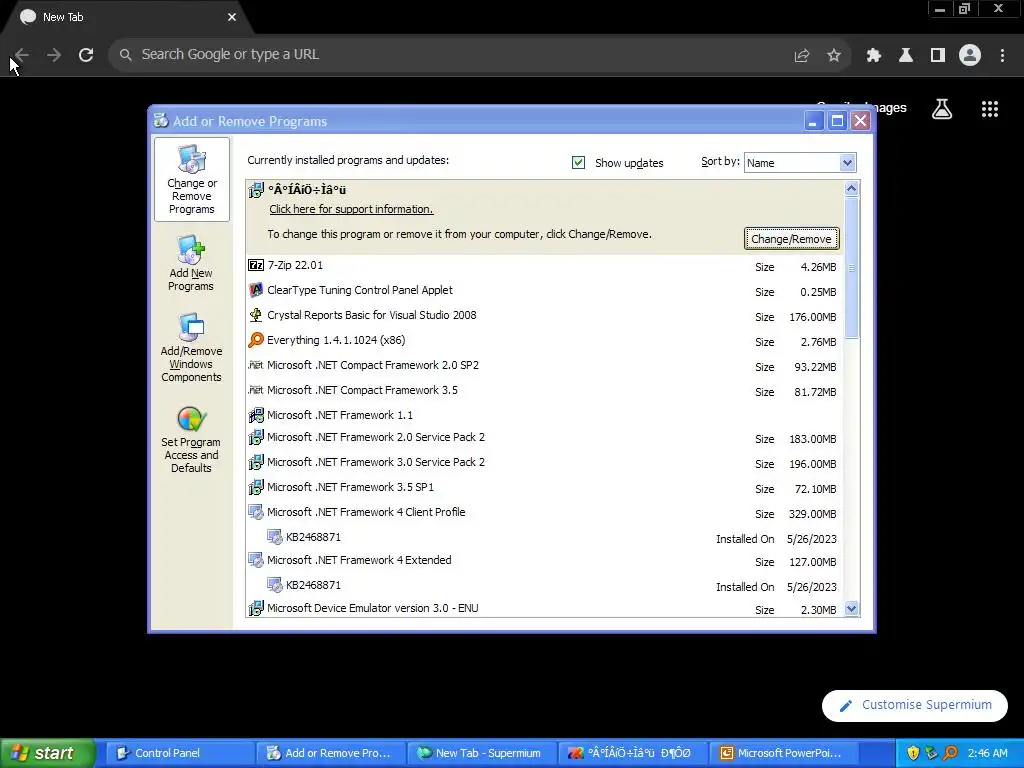Click 176.00MB size value

(812, 317)
